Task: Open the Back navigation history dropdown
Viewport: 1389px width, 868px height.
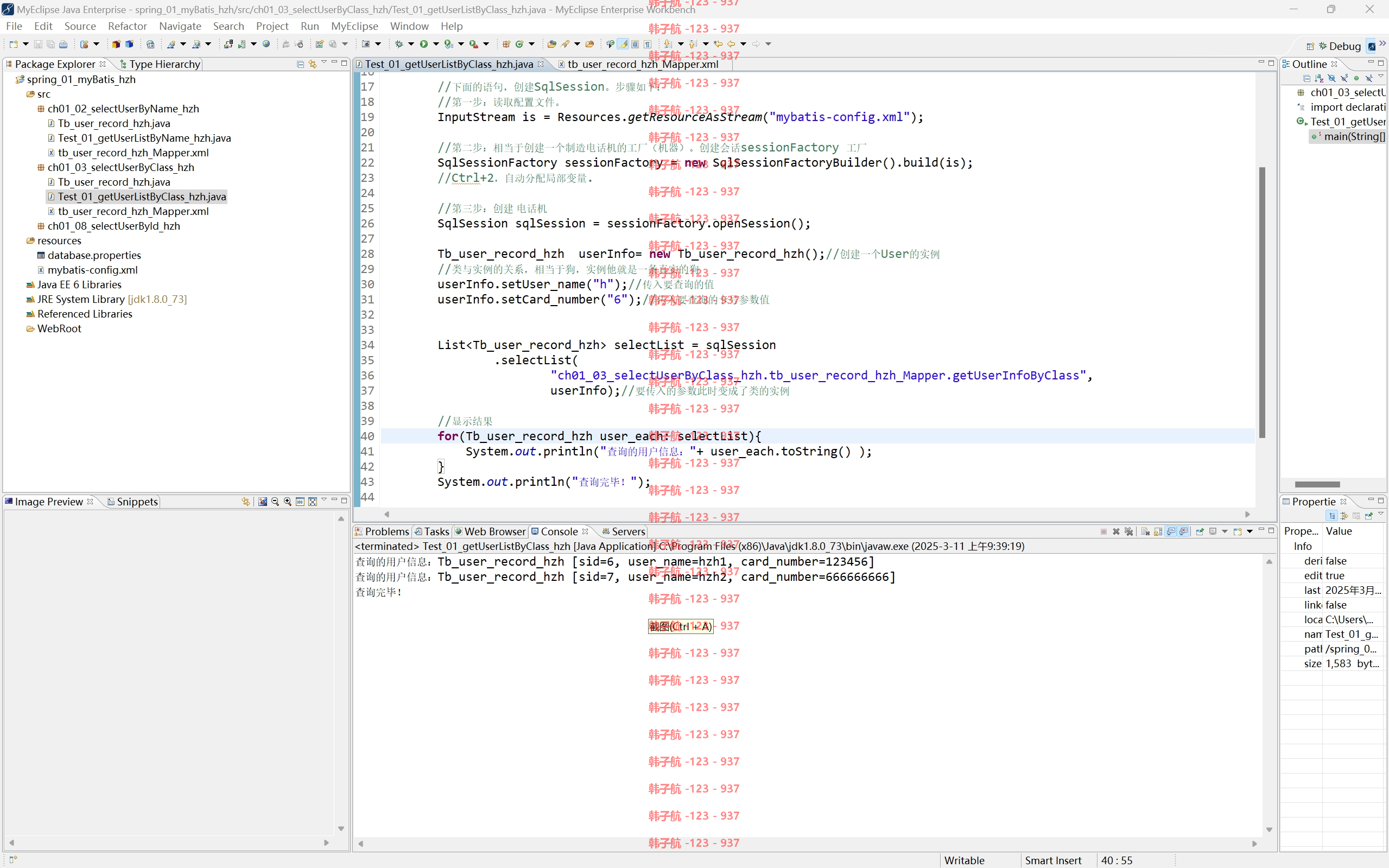Action: point(743,44)
